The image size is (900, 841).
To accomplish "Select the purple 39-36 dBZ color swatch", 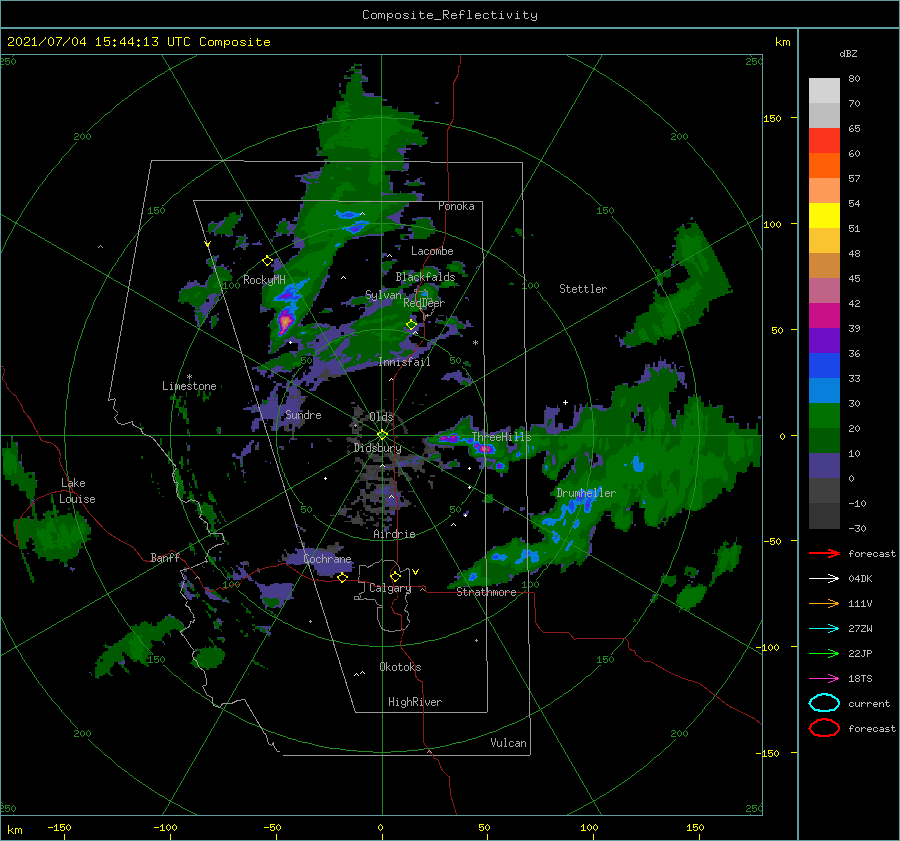I will 824,341.
